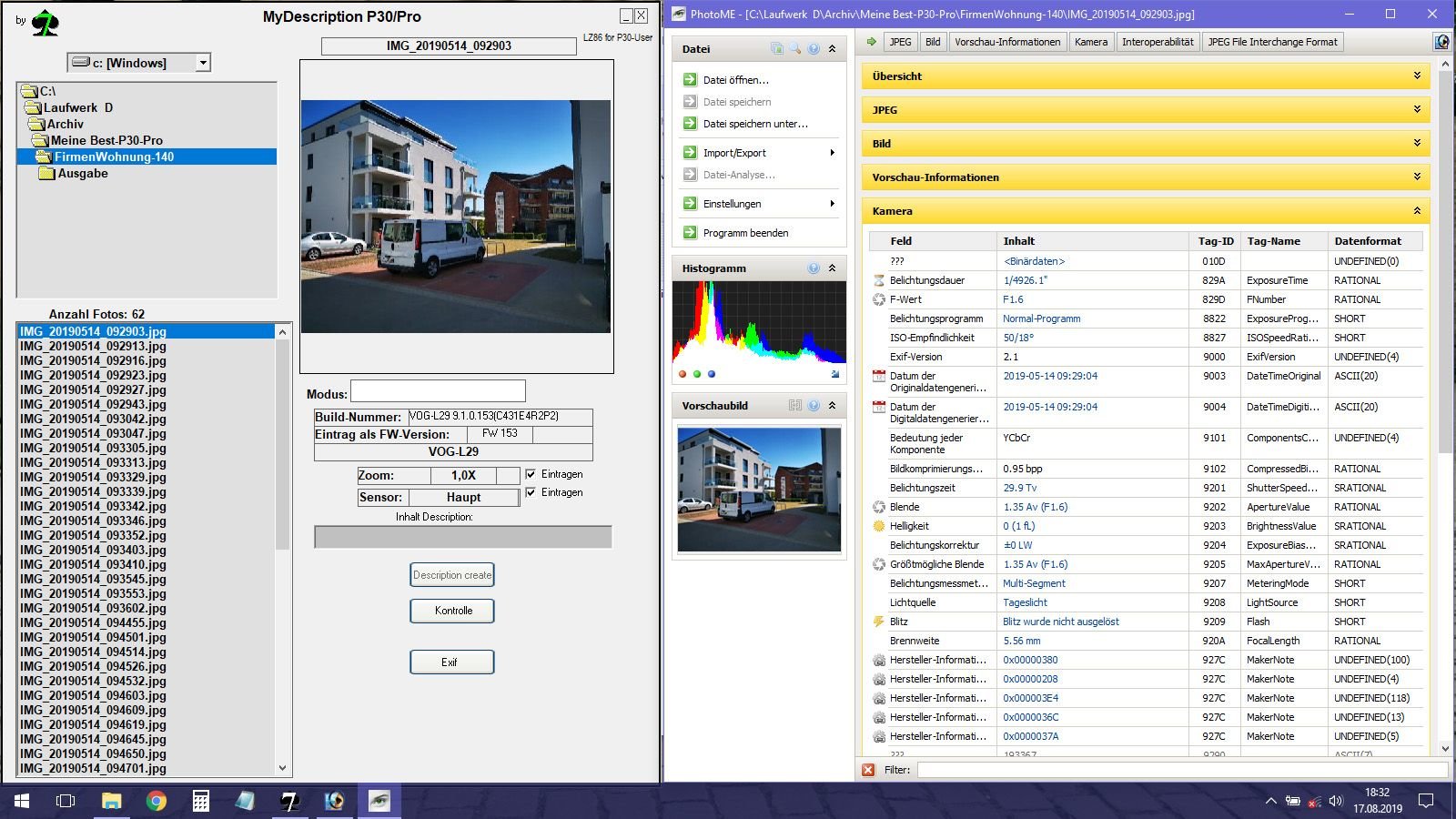Toggle green channel dot in histogram
This screenshot has height=819, width=1456.
coord(697,374)
